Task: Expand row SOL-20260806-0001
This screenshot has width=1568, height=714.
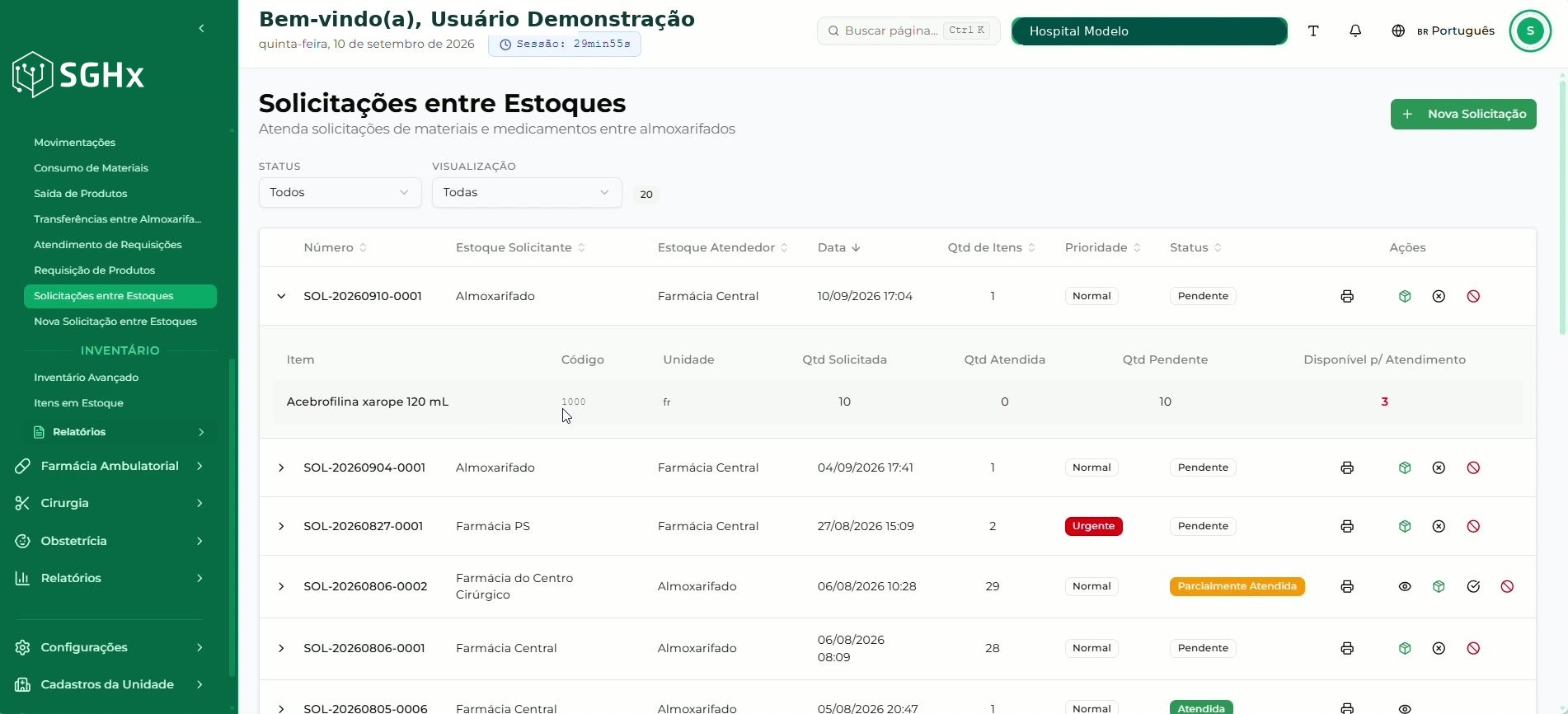Action: [x=281, y=648]
